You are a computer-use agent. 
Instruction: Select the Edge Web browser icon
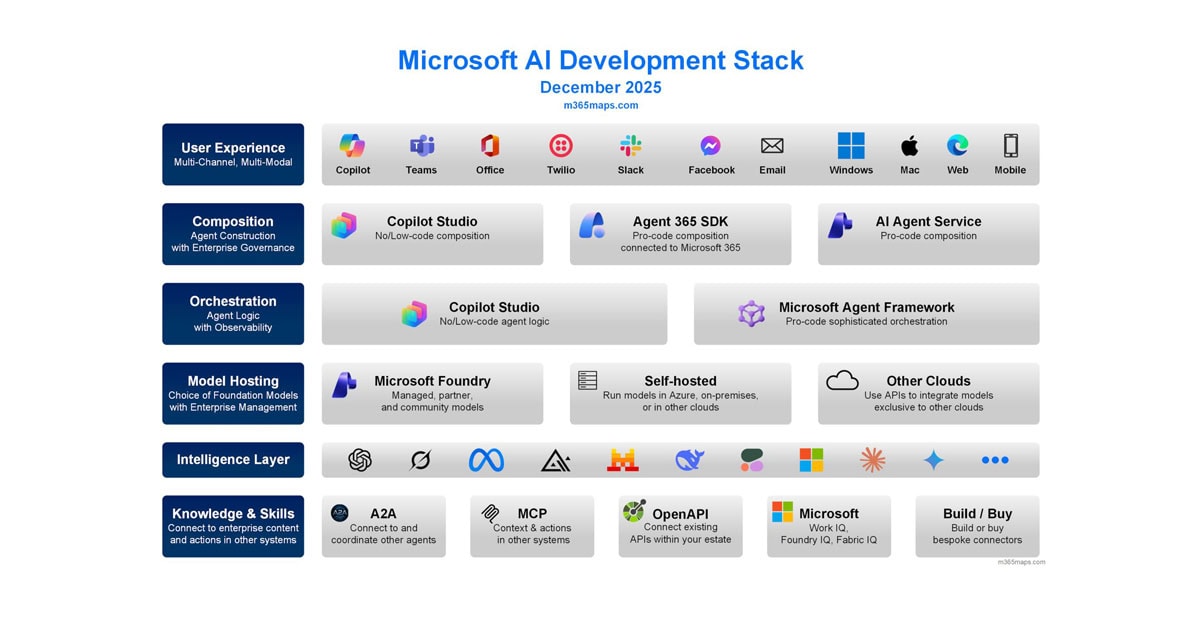coord(957,146)
